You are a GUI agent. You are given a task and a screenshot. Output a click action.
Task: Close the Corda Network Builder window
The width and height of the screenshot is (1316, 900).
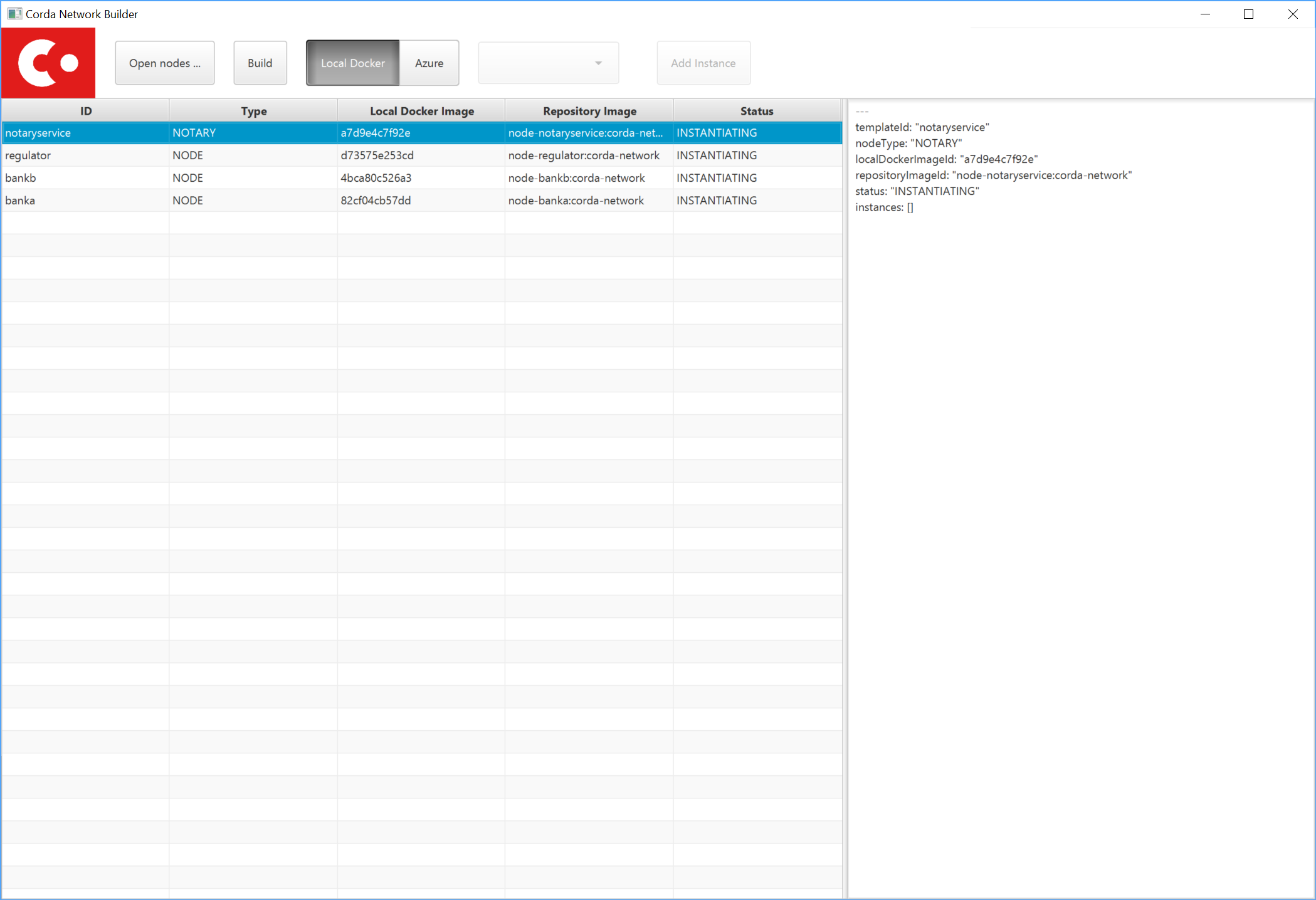click(1293, 14)
